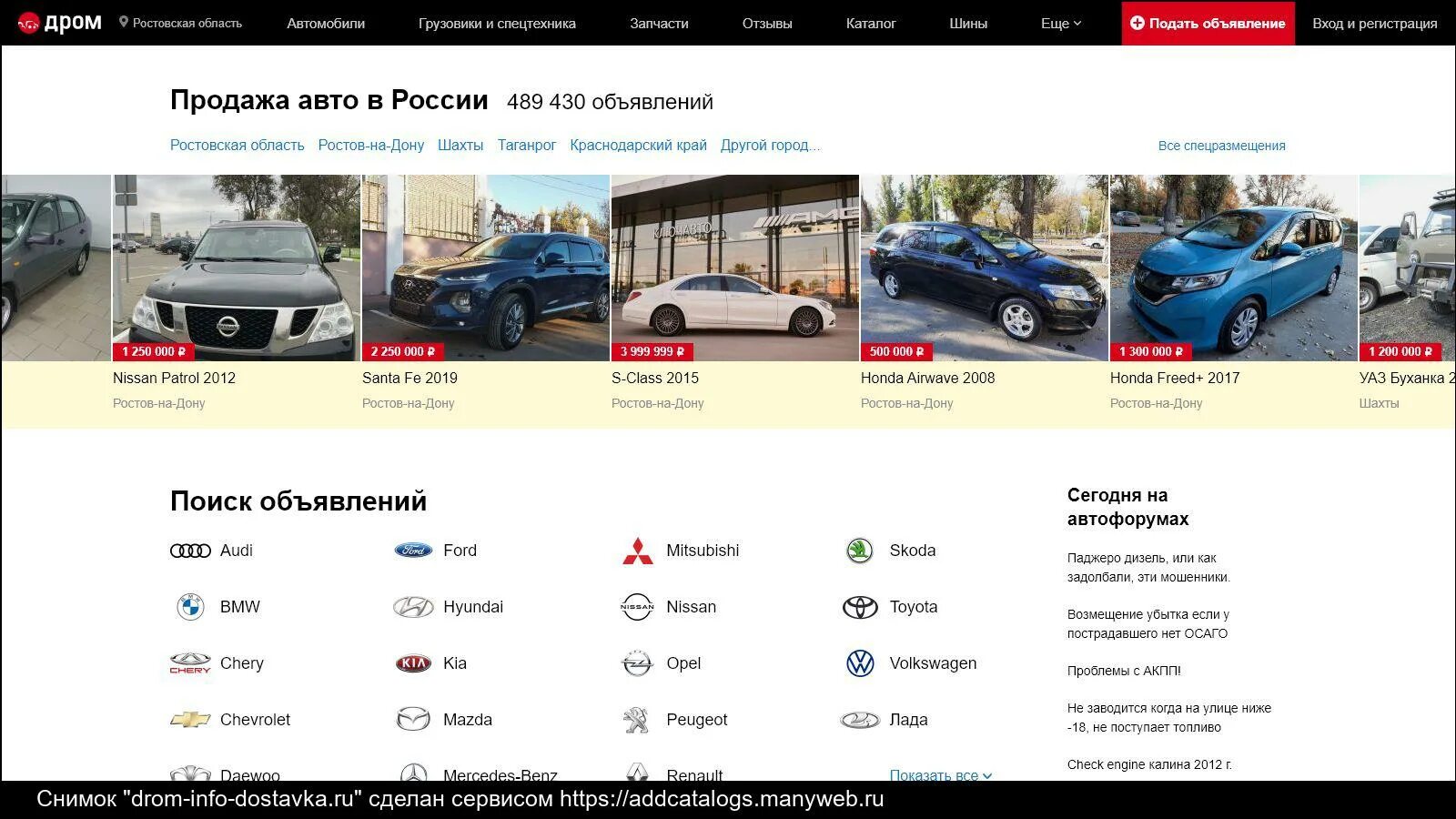This screenshot has width=1456, height=819.
Task: Click the 1 250 000 ₽ price tag
Action: [153, 351]
